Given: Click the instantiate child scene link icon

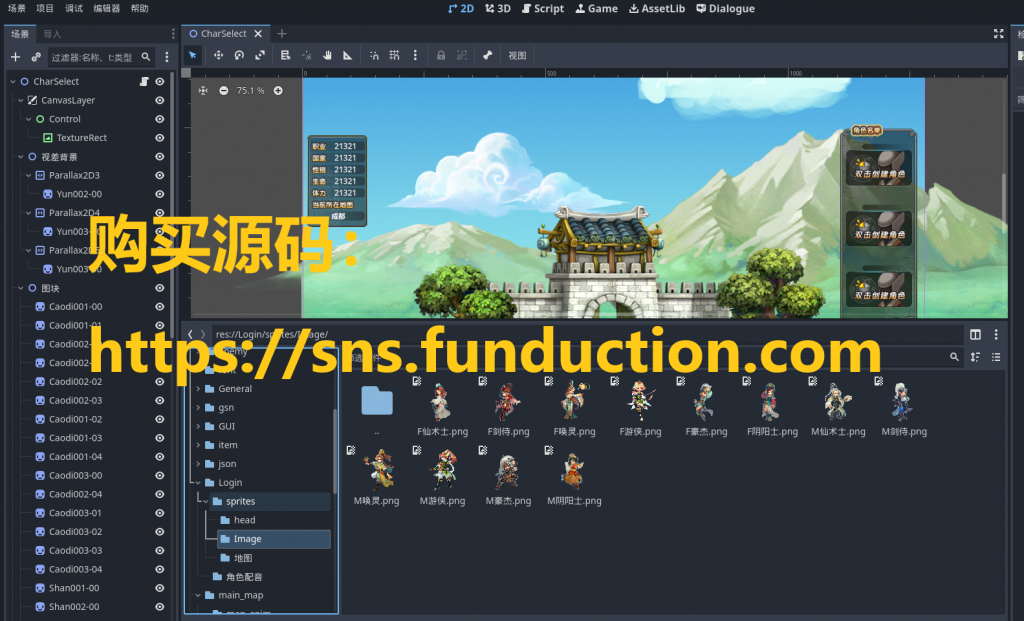Looking at the screenshot, I should click(x=36, y=57).
